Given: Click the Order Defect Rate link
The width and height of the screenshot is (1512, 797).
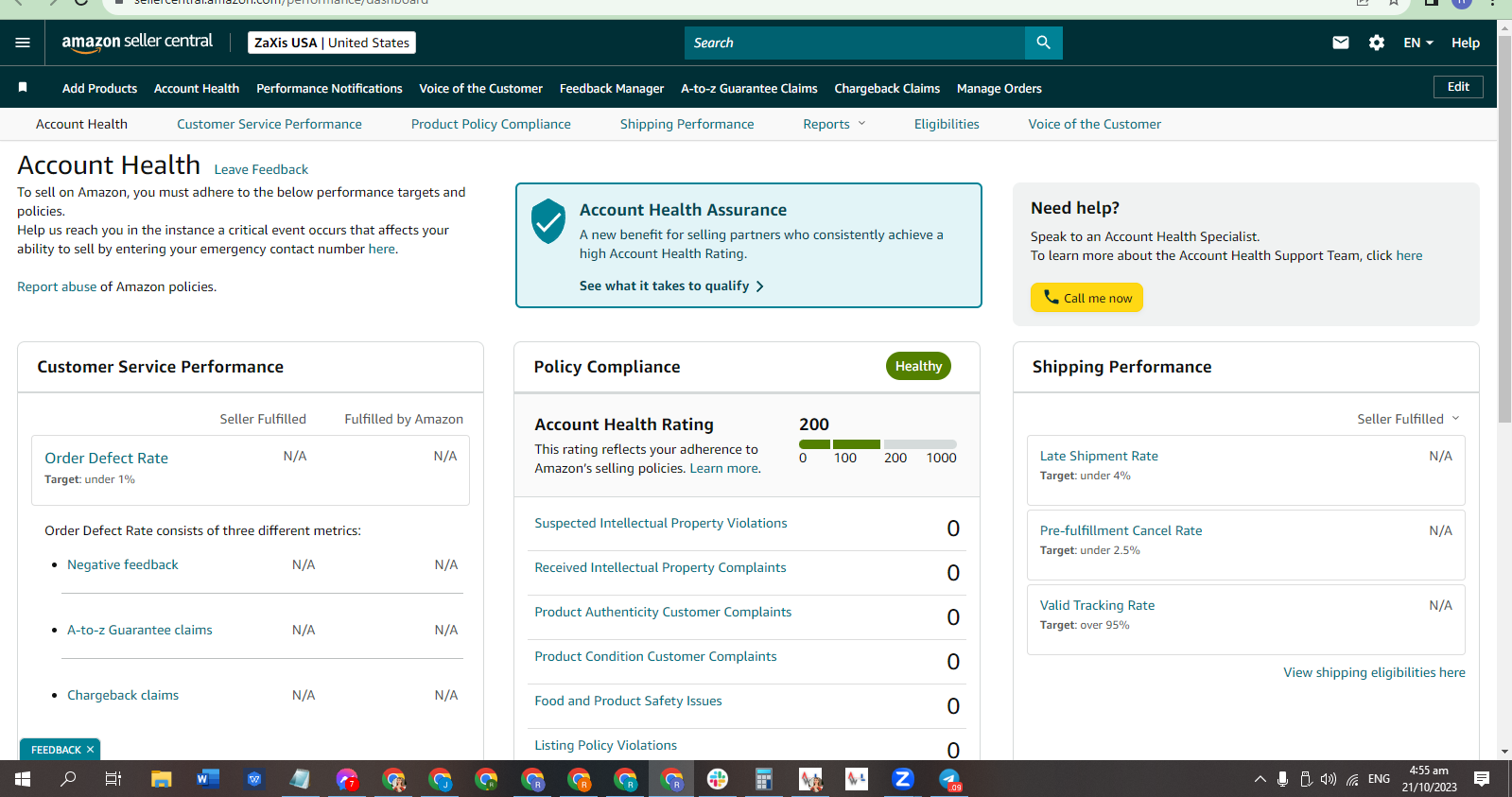Looking at the screenshot, I should click(x=106, y=458).
